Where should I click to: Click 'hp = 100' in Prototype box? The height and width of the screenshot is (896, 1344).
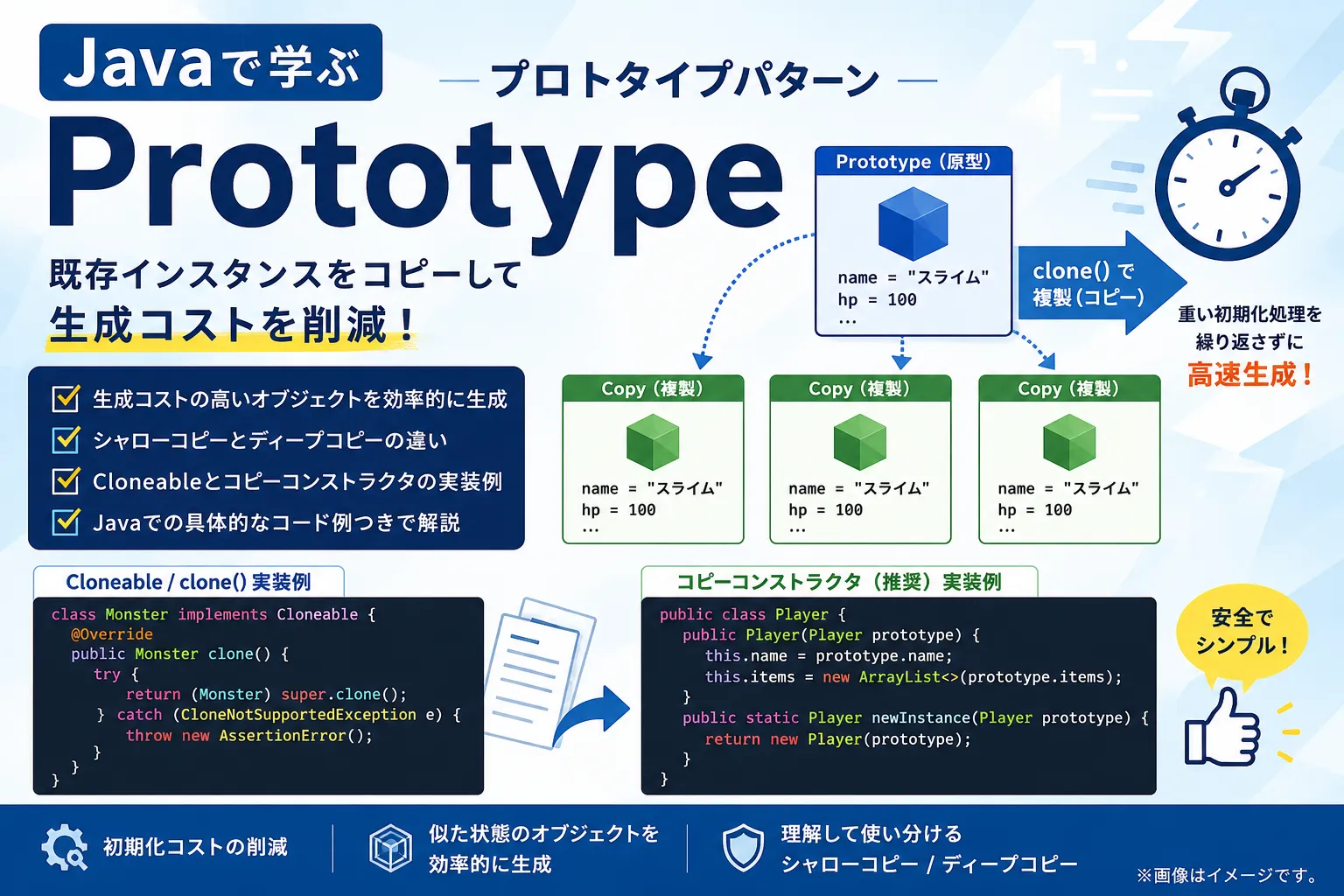click(877, 300)
